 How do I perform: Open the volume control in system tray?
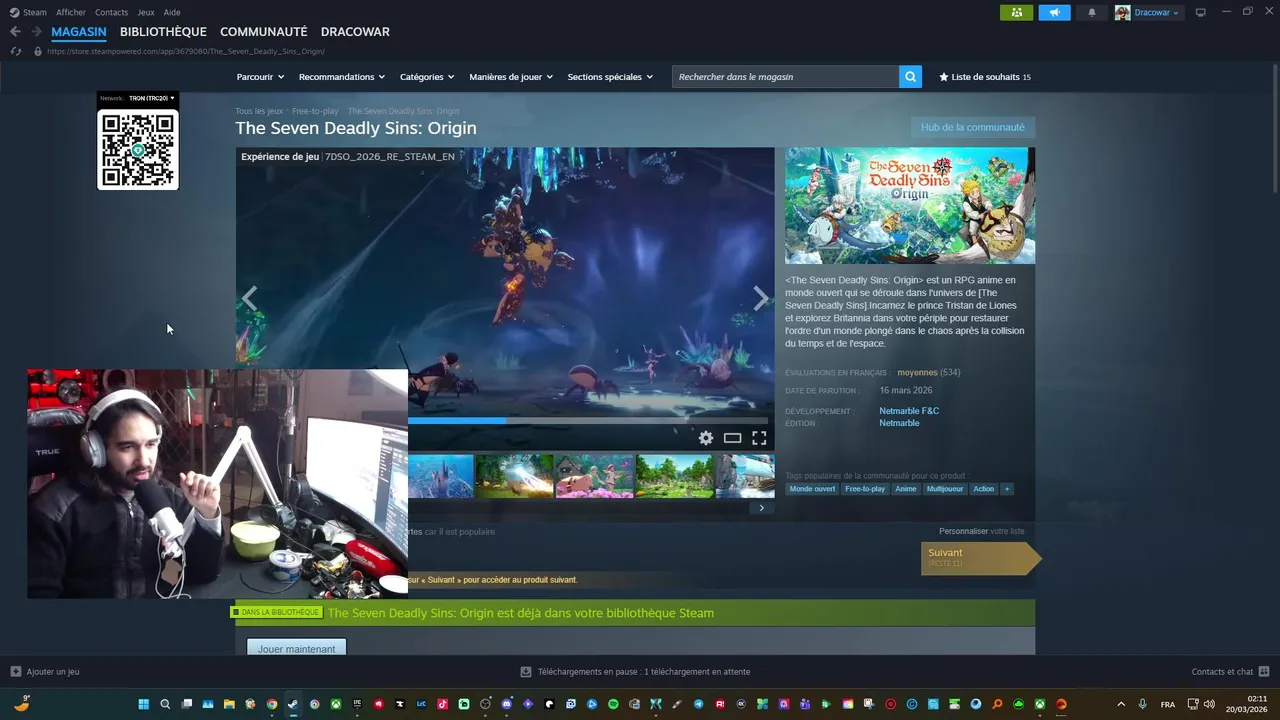(x=1209, y=704)
